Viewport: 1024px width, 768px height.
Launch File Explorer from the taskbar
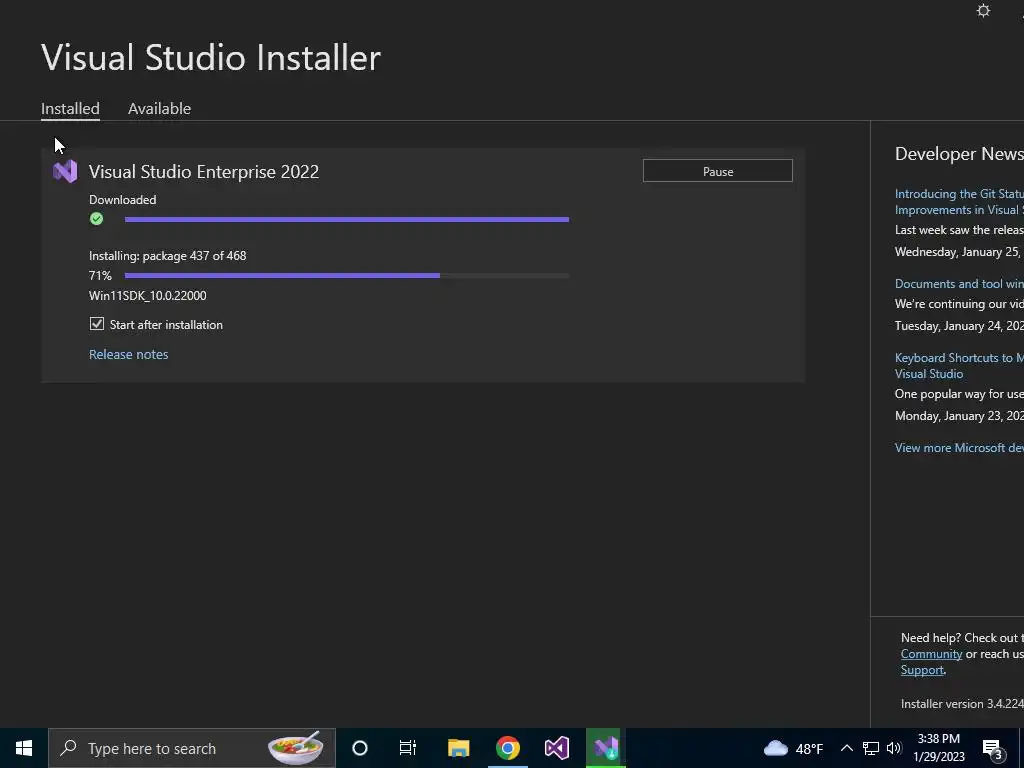(458, 748)
